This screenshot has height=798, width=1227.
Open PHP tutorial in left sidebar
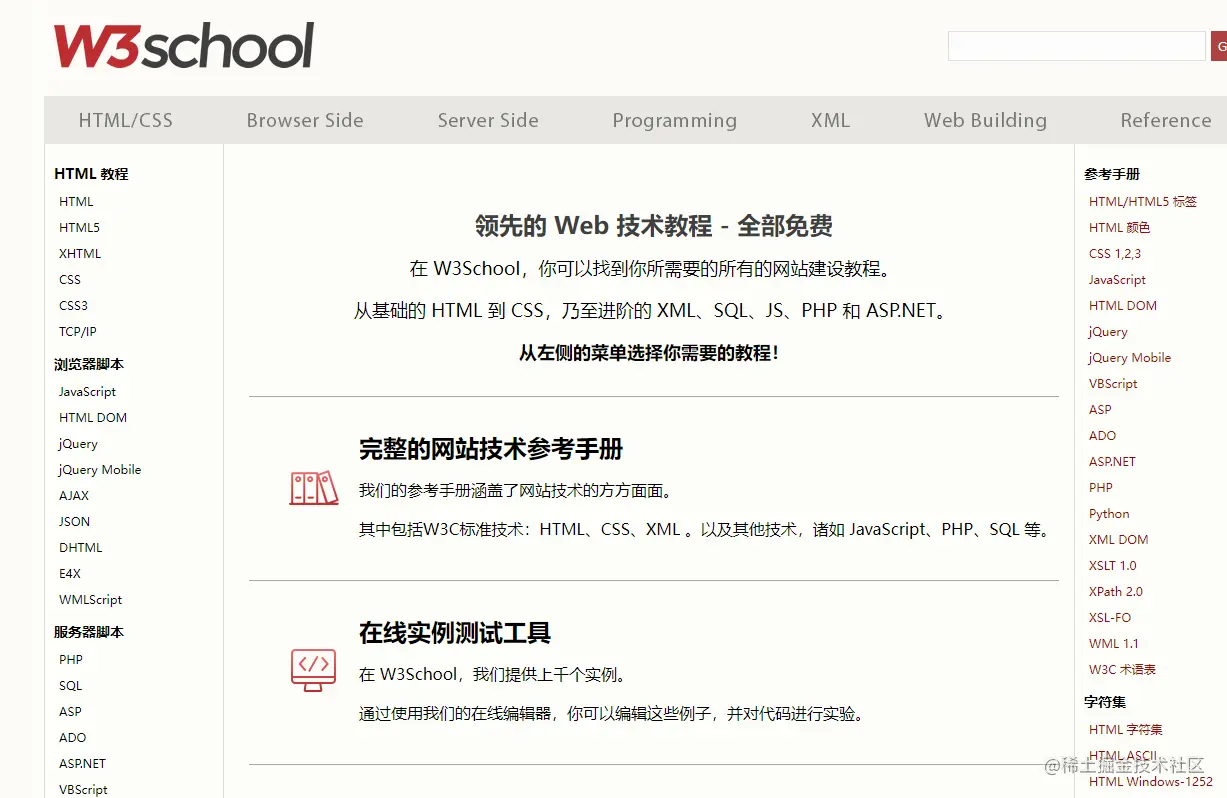71,659
